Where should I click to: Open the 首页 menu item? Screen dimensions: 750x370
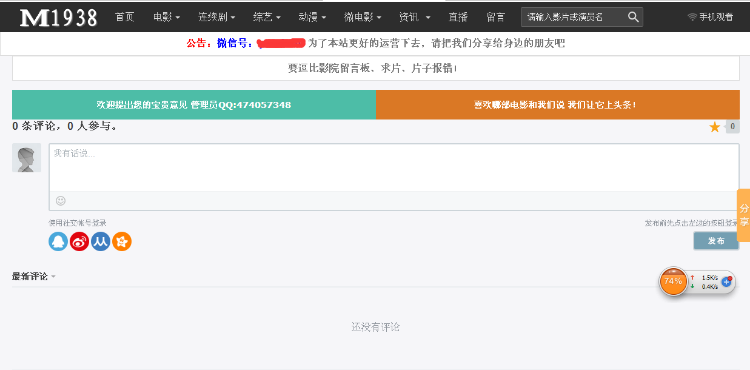point(125,17)
